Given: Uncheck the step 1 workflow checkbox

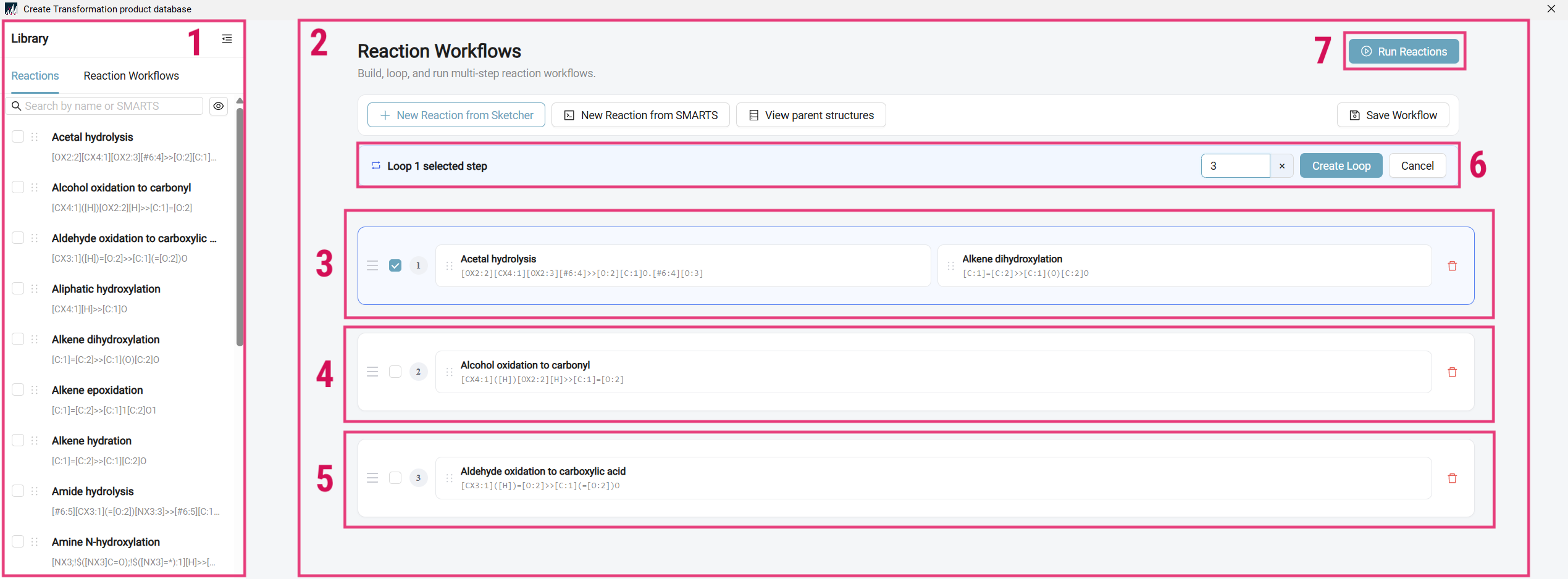Looking at the screenshot, I should coord(395,265).
